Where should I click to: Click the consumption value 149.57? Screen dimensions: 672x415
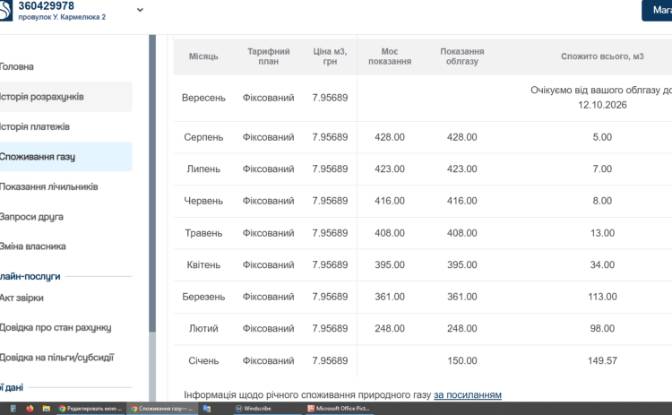(x=602, y=361)
